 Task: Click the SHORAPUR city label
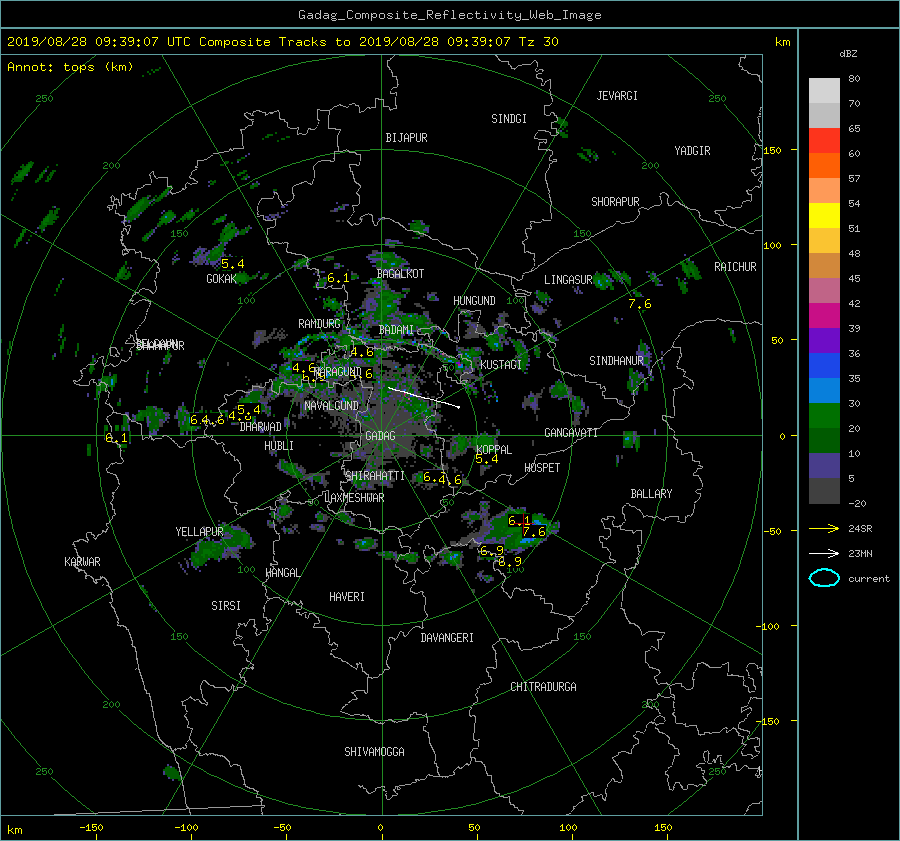pos(615,202)
